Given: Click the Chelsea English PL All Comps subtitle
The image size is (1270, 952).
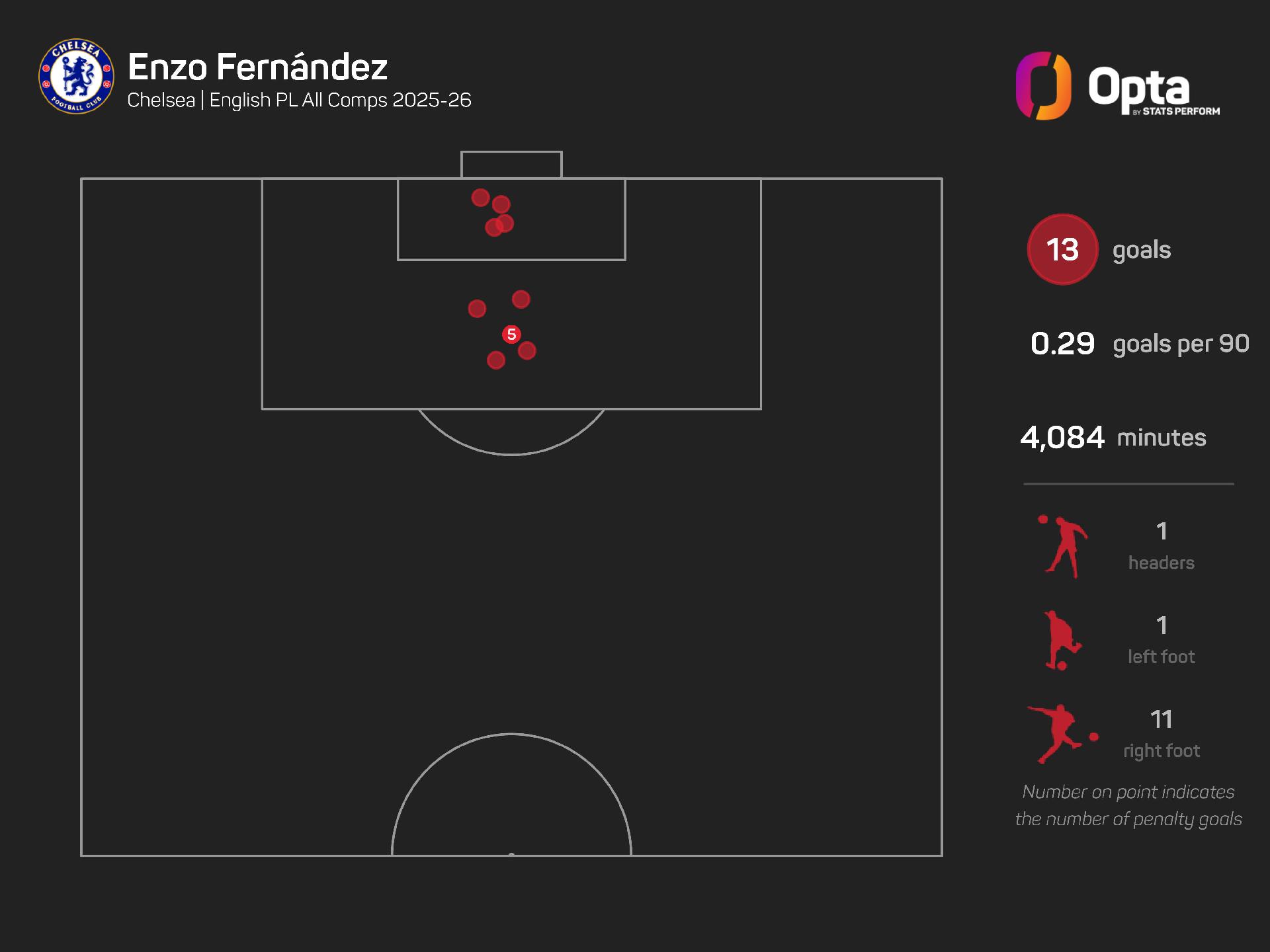Looking at the screenshot, I should tap(299, 100).
